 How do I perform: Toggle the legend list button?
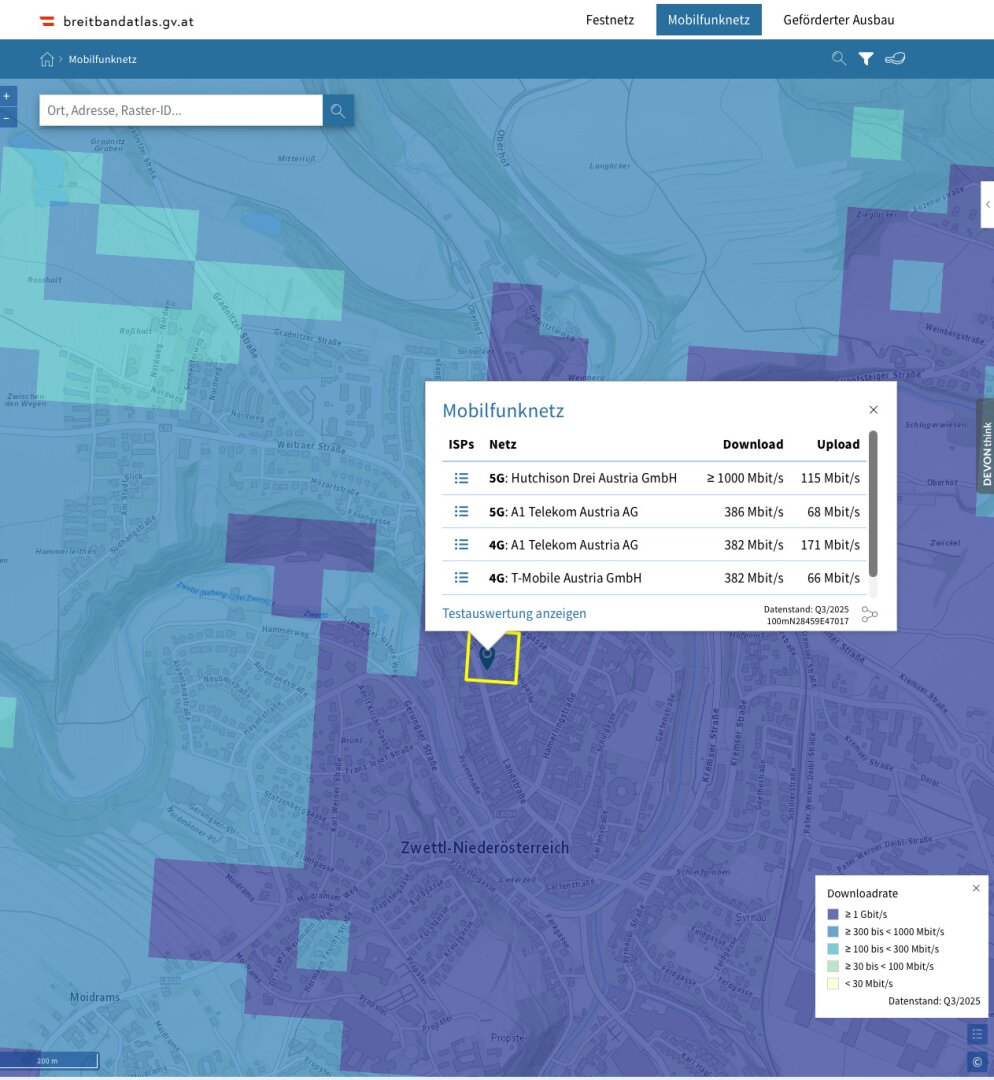(977, 1034)
